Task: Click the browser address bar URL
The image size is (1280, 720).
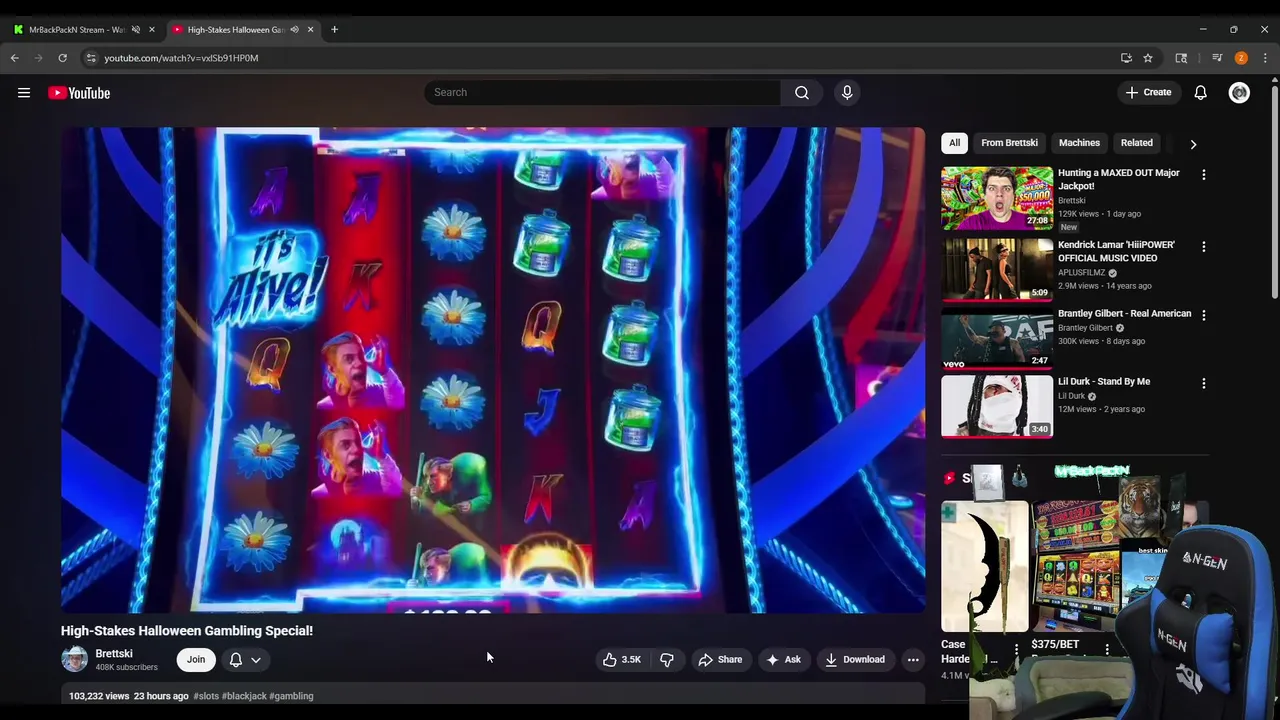Action: tap(181, 58)
